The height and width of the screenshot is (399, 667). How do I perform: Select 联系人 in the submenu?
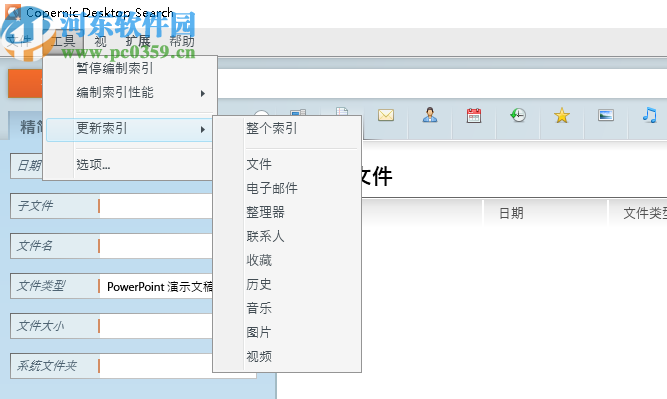pos(287,236)
